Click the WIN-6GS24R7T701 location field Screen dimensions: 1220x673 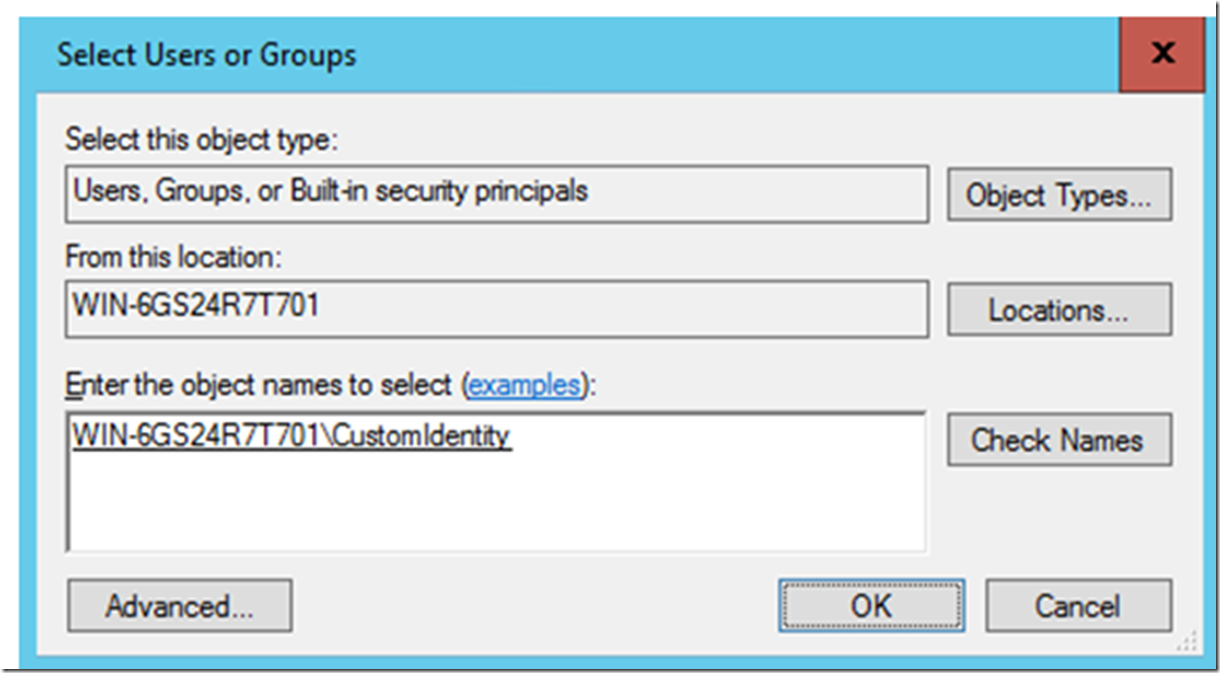[498, 310]
